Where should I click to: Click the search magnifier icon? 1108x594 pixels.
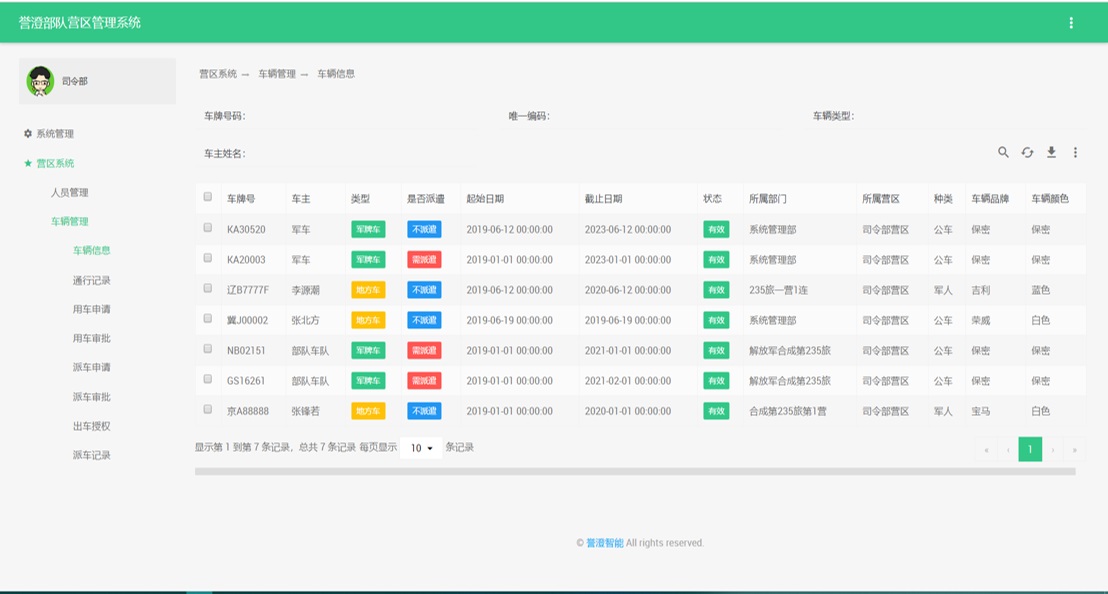tap(1003, 152)
